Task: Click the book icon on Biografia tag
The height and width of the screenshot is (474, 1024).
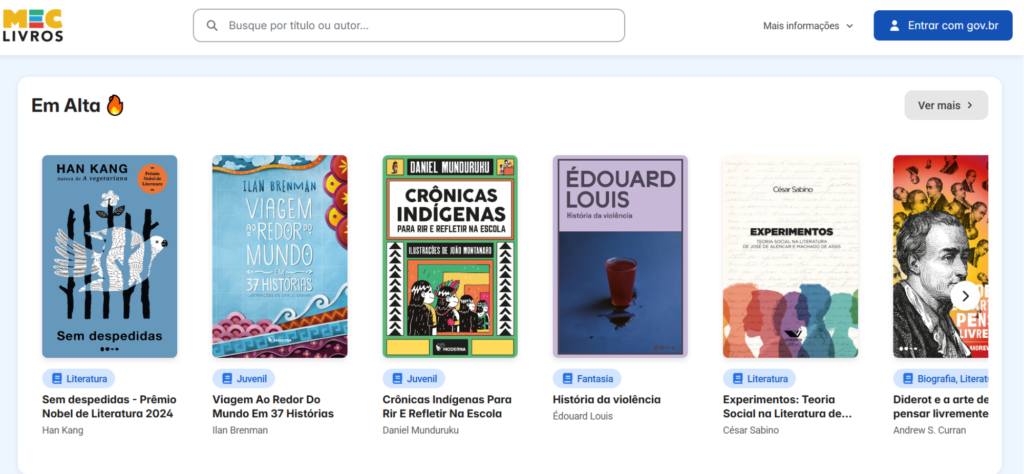Action: coord(908,379)
